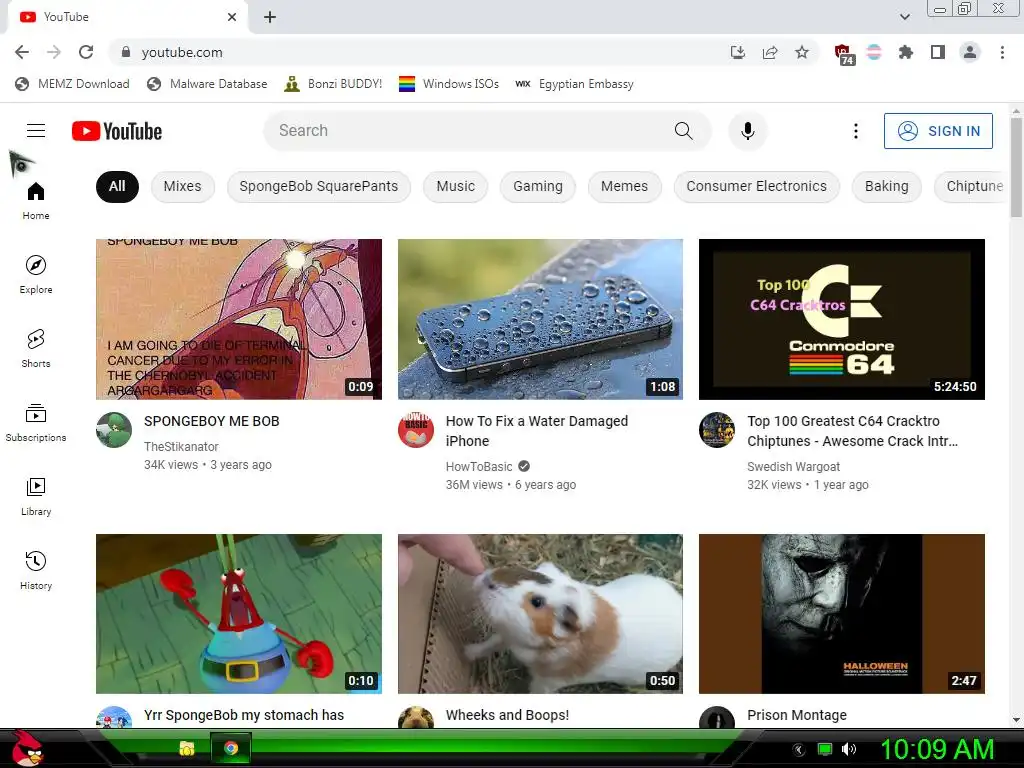Select the Music filter chip
This screenshot has height=768, width=1024.
click(x=455, y=186)
